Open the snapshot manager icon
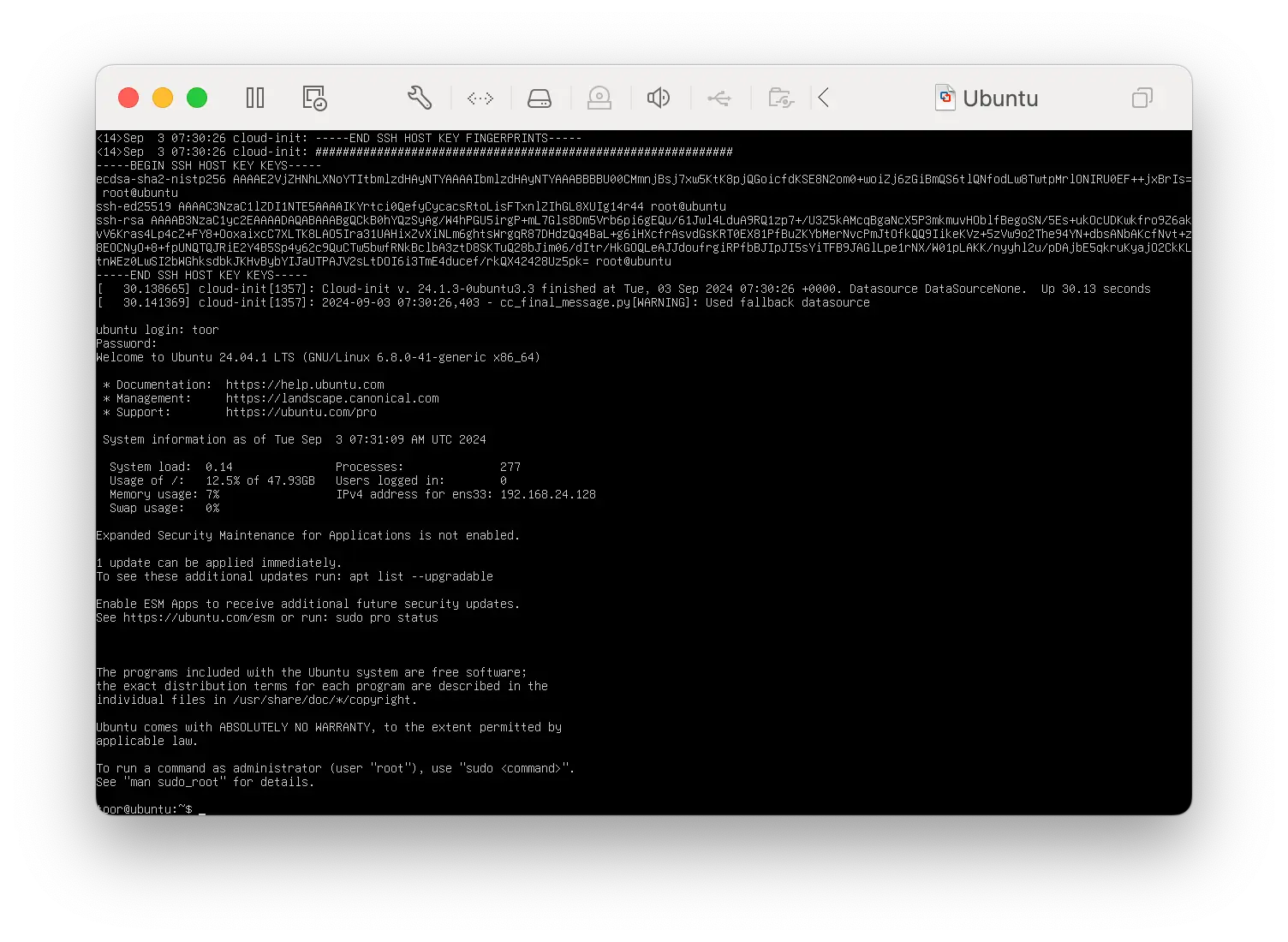This screenshot has width=1288, height=942. tap(314, 98)
